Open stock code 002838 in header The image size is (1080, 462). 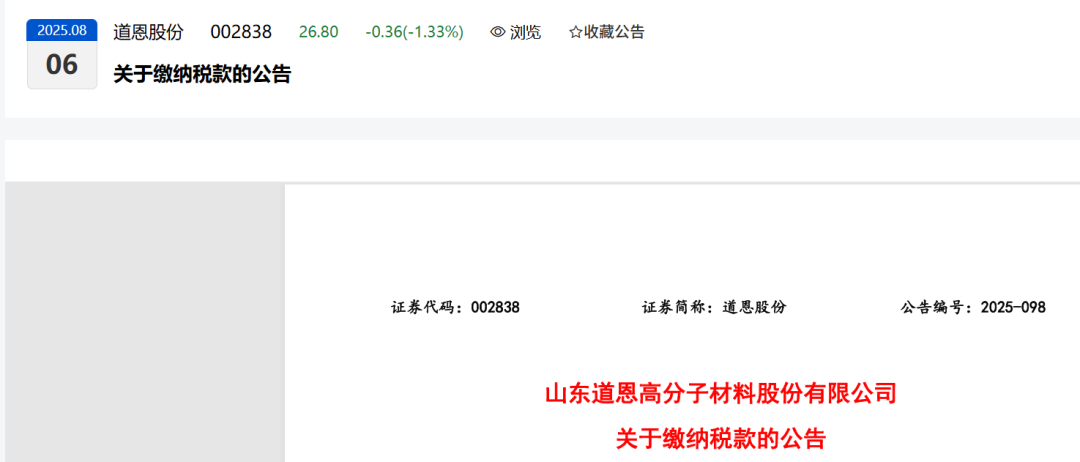pyautogui.click(x=241, y=32)
